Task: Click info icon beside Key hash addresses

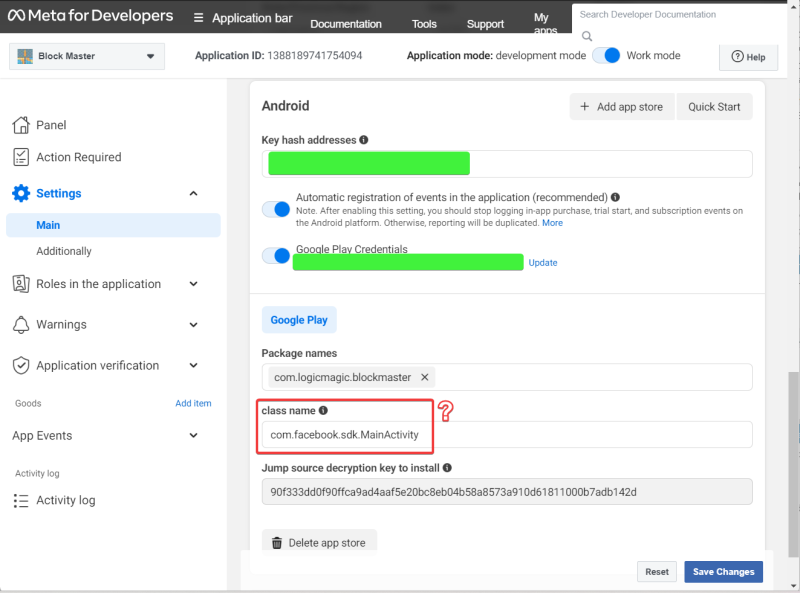Action: pyautogui.click(x=364, y=140)
